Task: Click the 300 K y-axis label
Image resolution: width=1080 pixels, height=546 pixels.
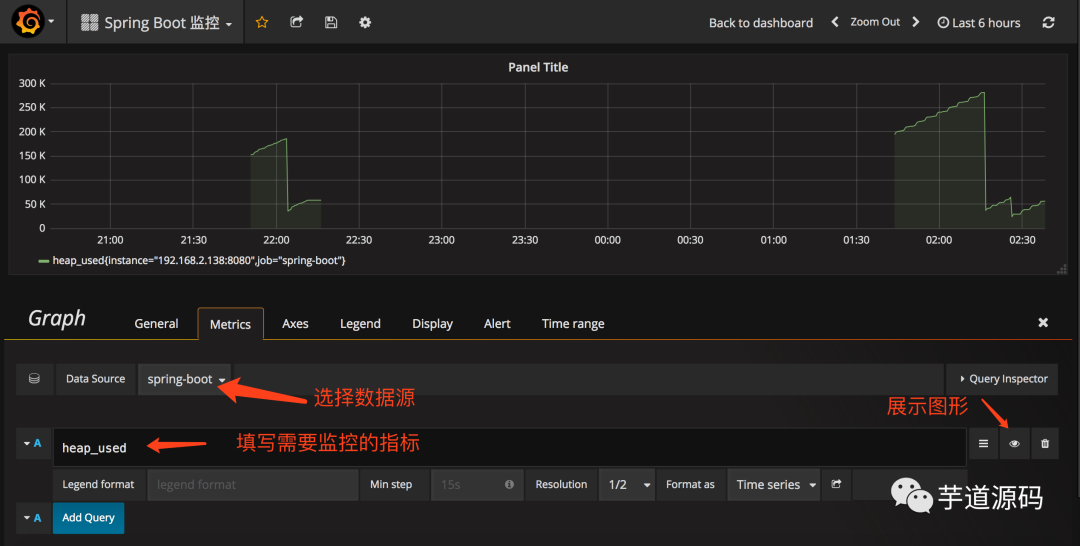Action: coord(32,83)
